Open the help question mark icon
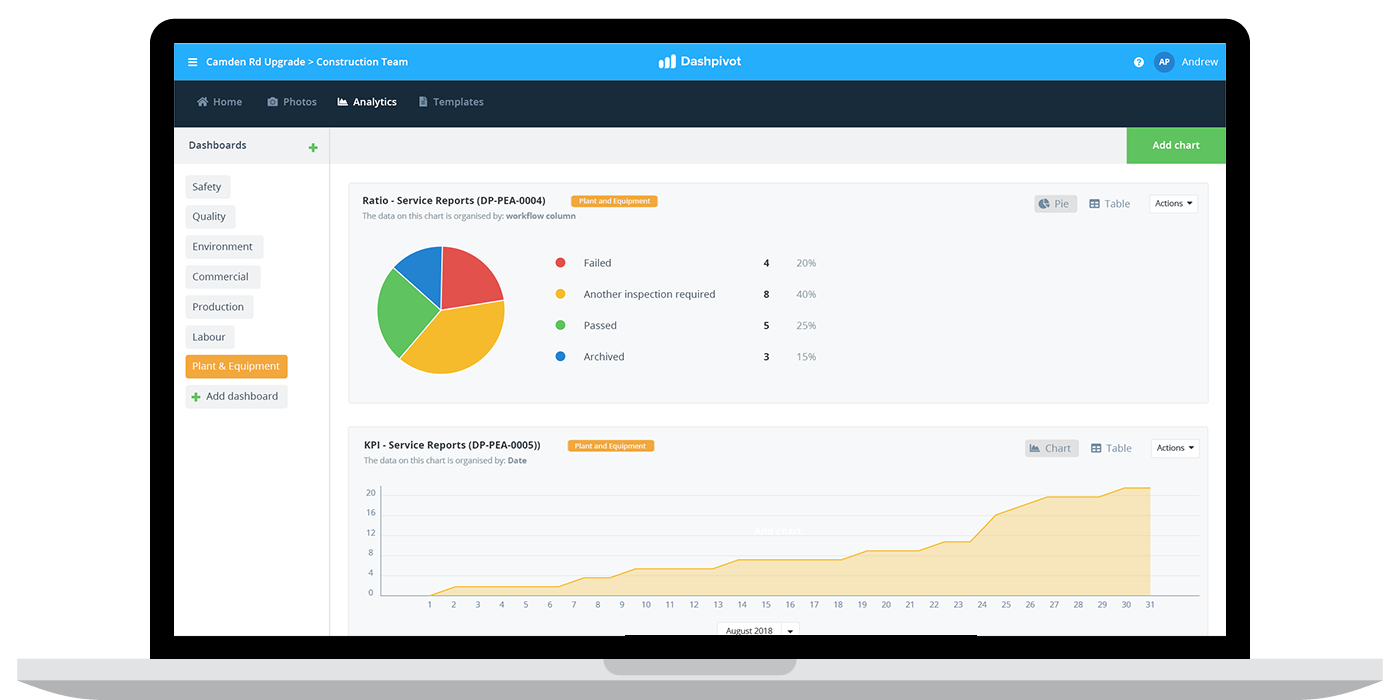This screenshot has height=700, width=1400. click(x=1139, y=62)
